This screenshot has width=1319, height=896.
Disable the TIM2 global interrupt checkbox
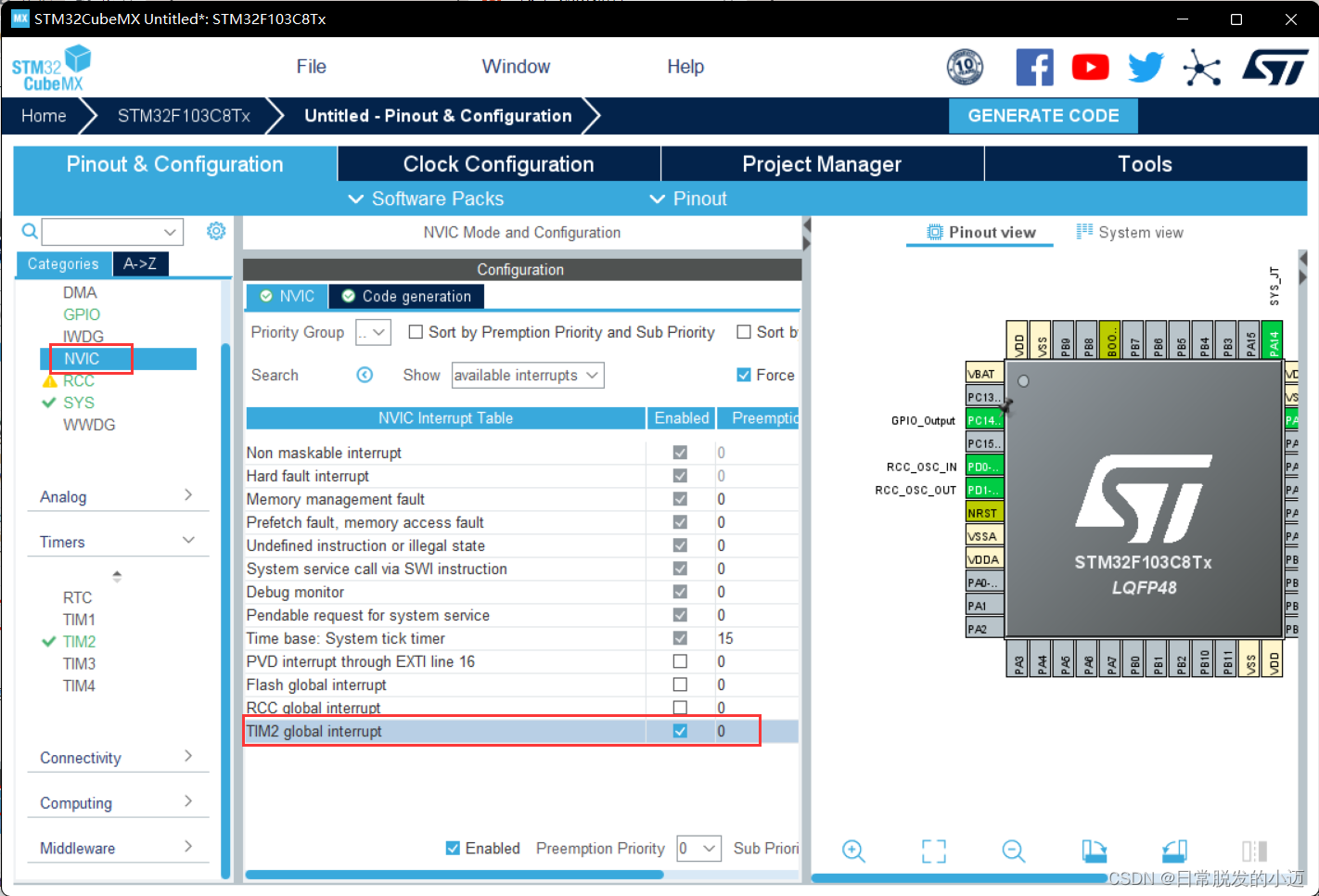coord(680,731)
